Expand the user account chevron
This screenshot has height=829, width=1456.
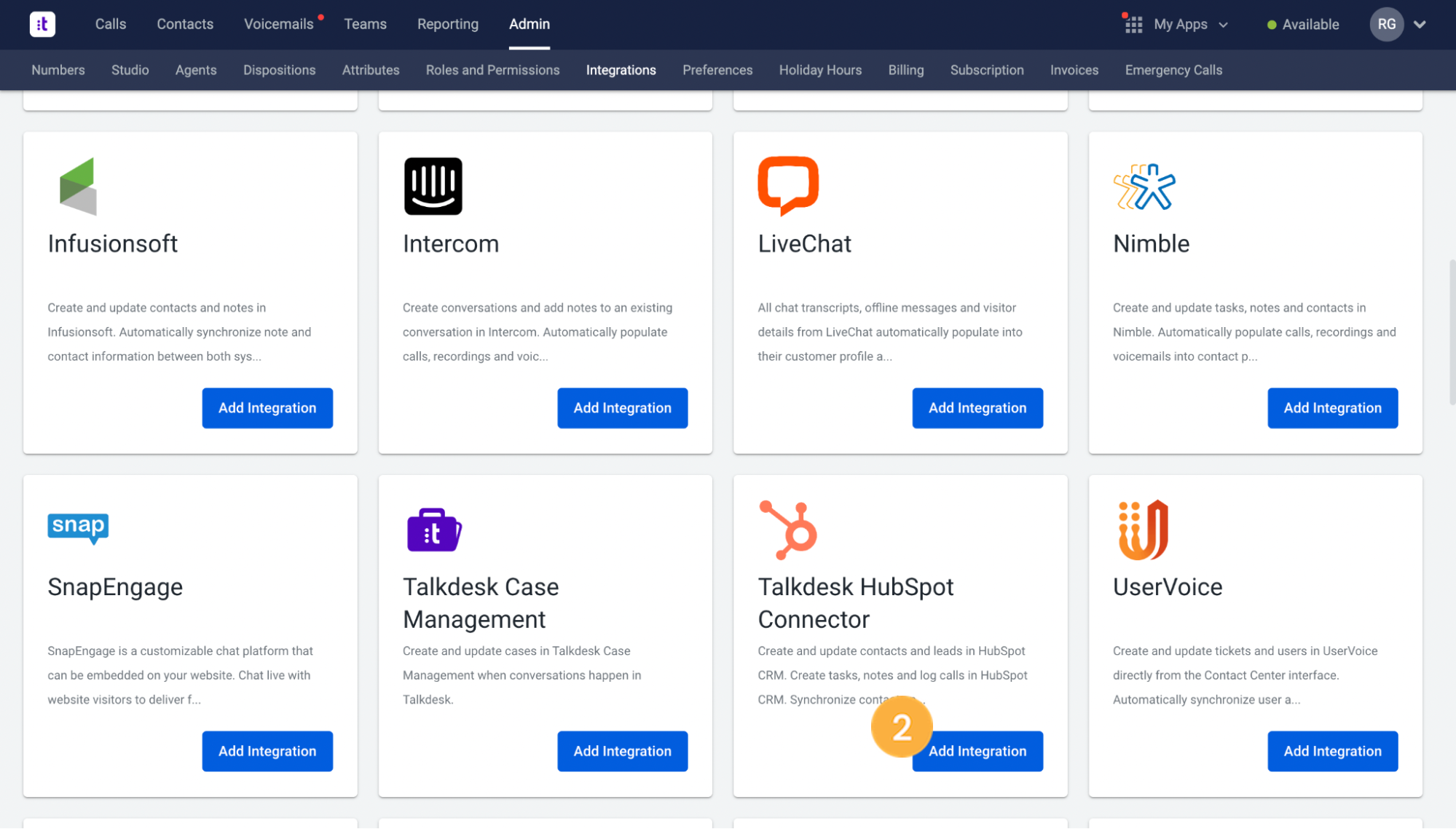(1420, 25)
